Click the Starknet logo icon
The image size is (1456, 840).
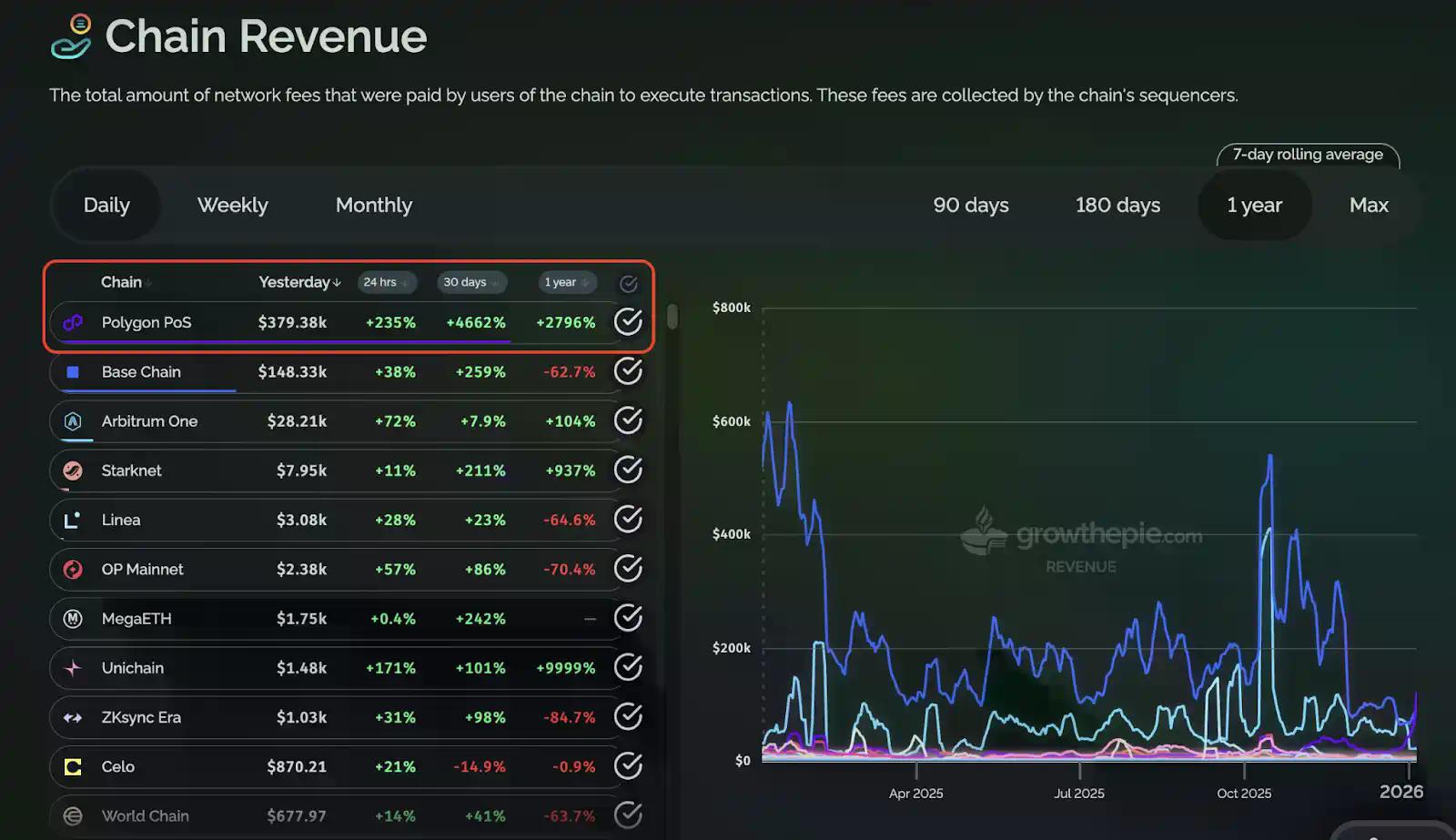(x=73, y=471)
